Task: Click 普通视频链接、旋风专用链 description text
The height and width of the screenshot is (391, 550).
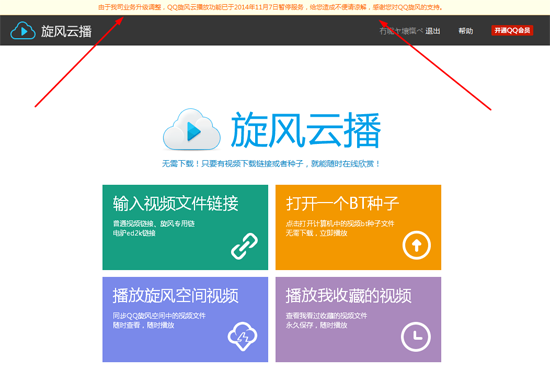Action: point(154,223)
